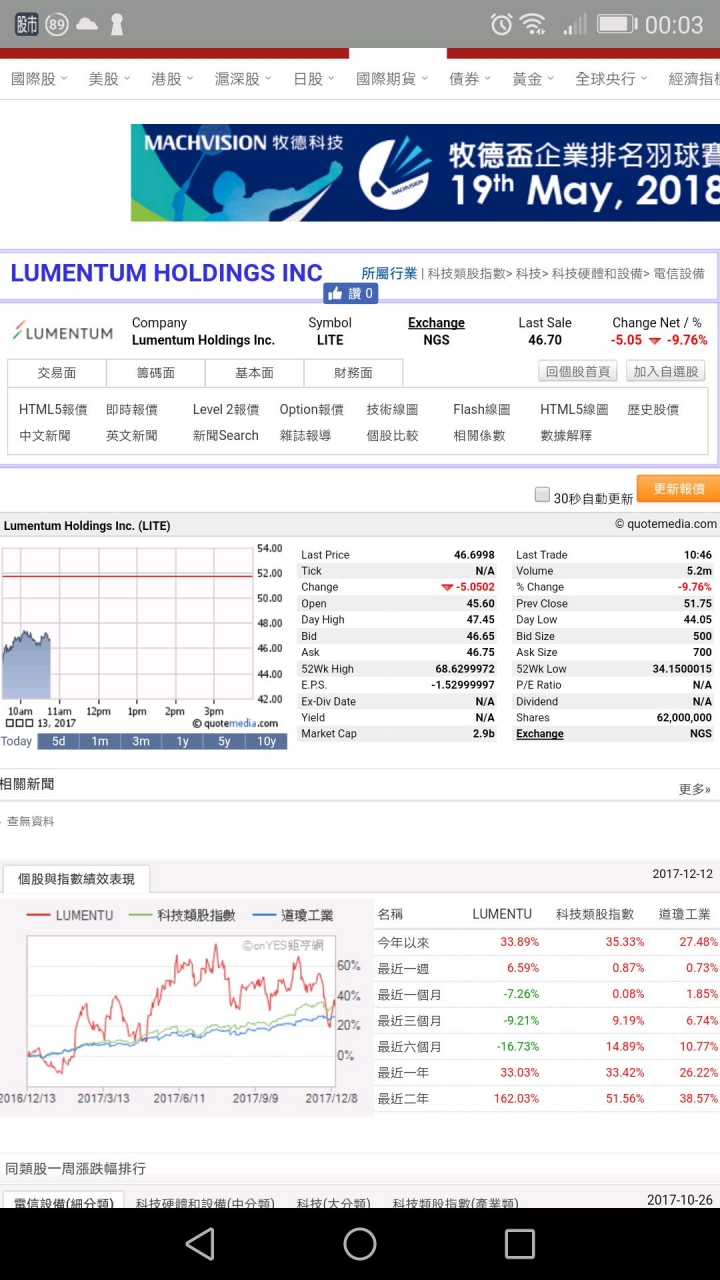Screen dimensions: 720x1280
Task: Open the 歷史股價 link
Action: [x=653, y=409]
